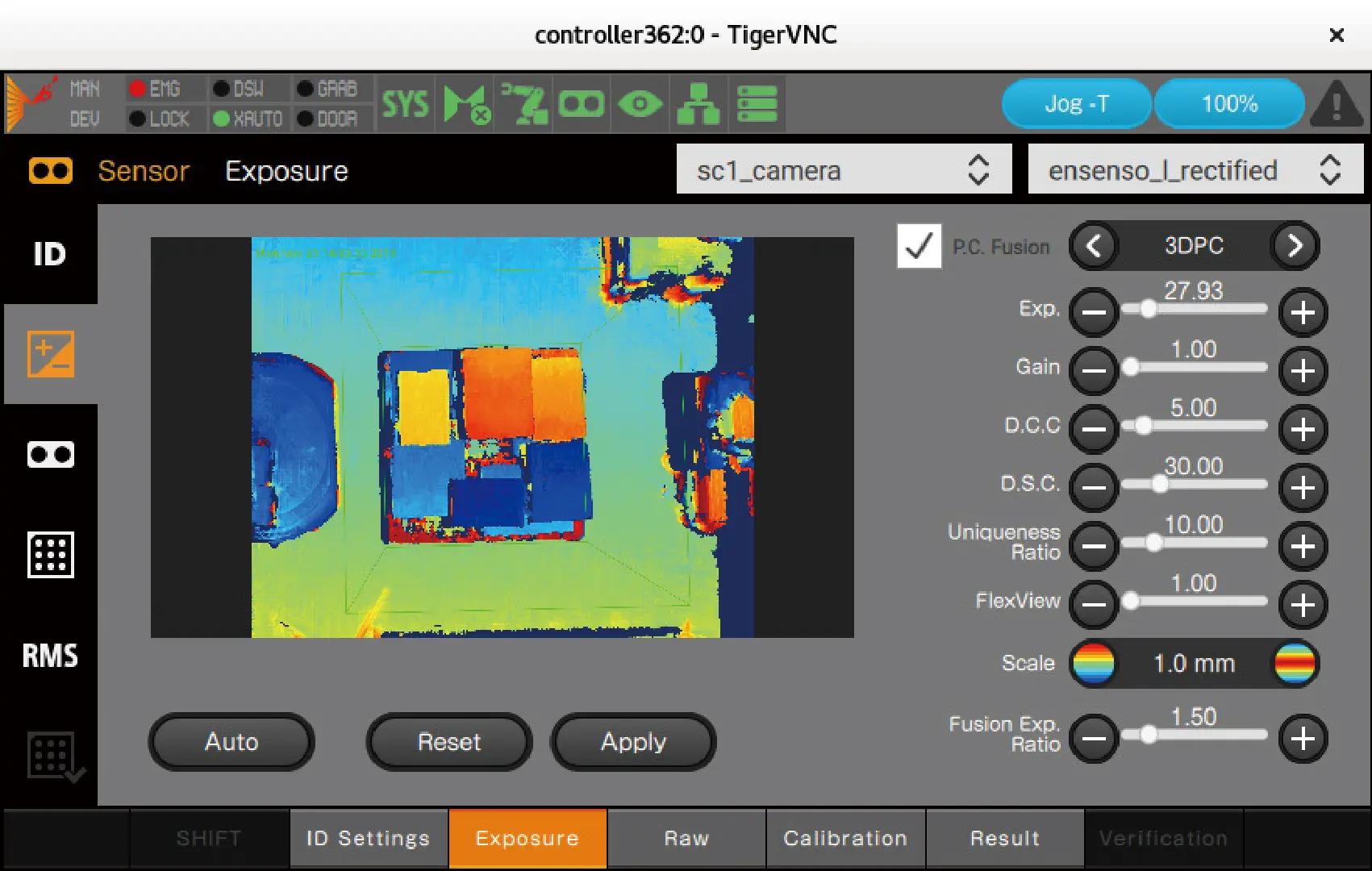Switch to the Calibration tab
Image resolution: width=1372 pixels, height=871 pixels.
pos(845,839)
